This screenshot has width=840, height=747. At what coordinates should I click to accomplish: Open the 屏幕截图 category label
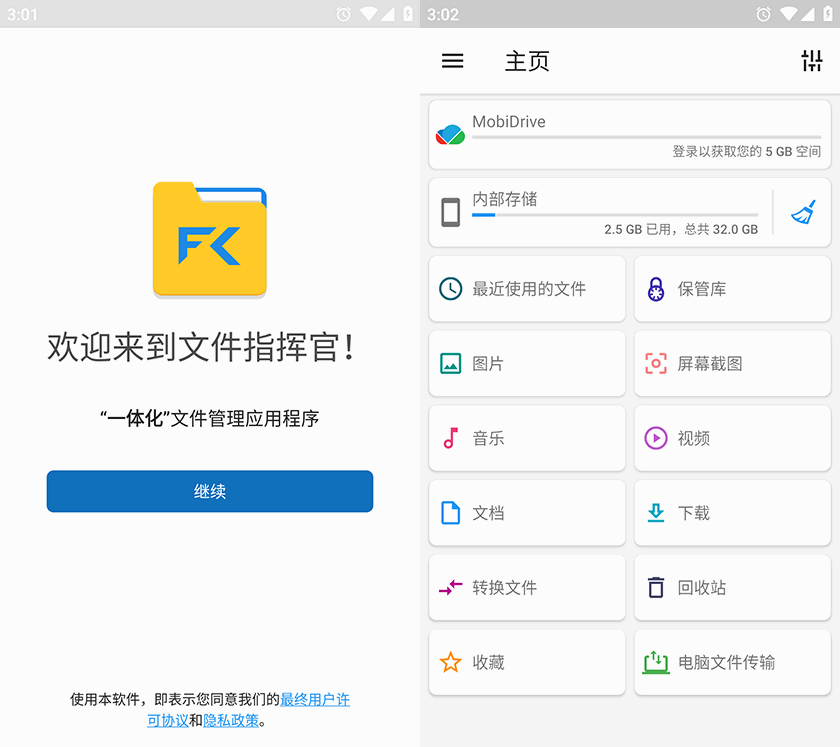710,363
